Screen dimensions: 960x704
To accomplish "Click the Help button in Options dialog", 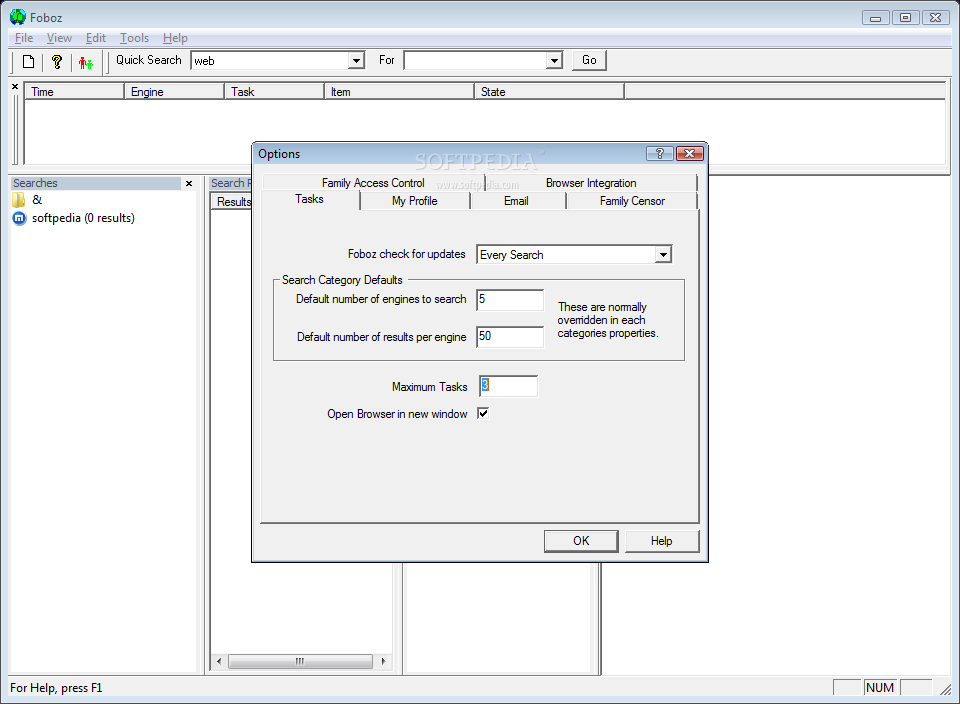I will [x=661, y=541].
